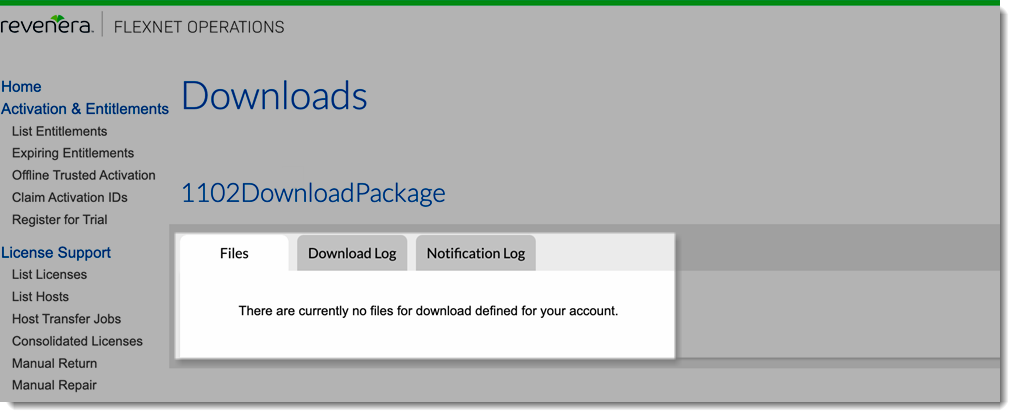
Task: Click the Revenera logo
Action: click(x=47, y=26)
